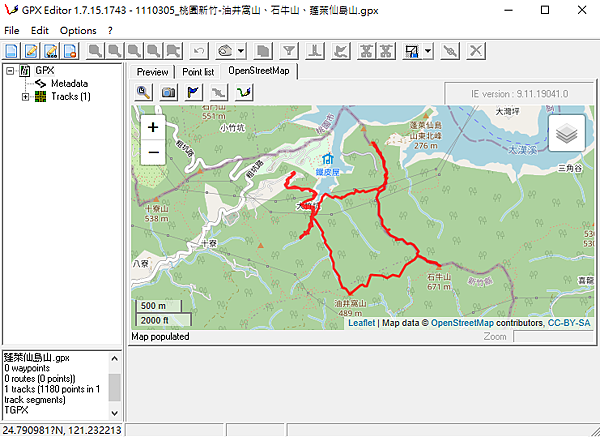The image size is (600, 437).
Task: Open the map layers selector button
Action: (x=566, y=133)
